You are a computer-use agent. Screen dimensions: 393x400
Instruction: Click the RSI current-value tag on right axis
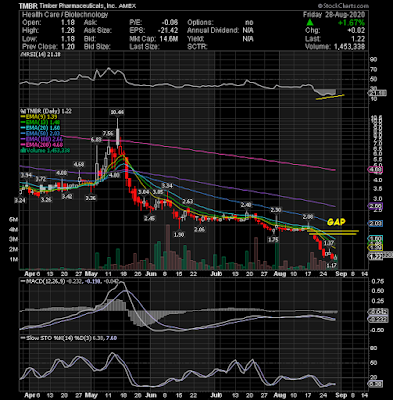pos(377,93)
